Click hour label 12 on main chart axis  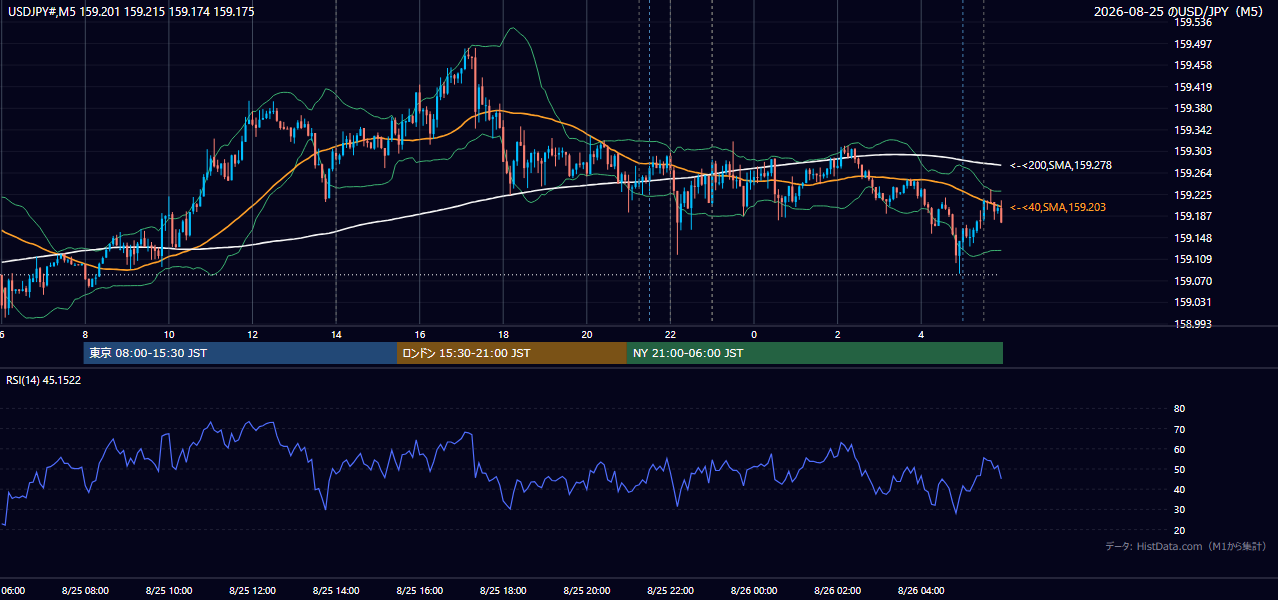click(252, 334)
